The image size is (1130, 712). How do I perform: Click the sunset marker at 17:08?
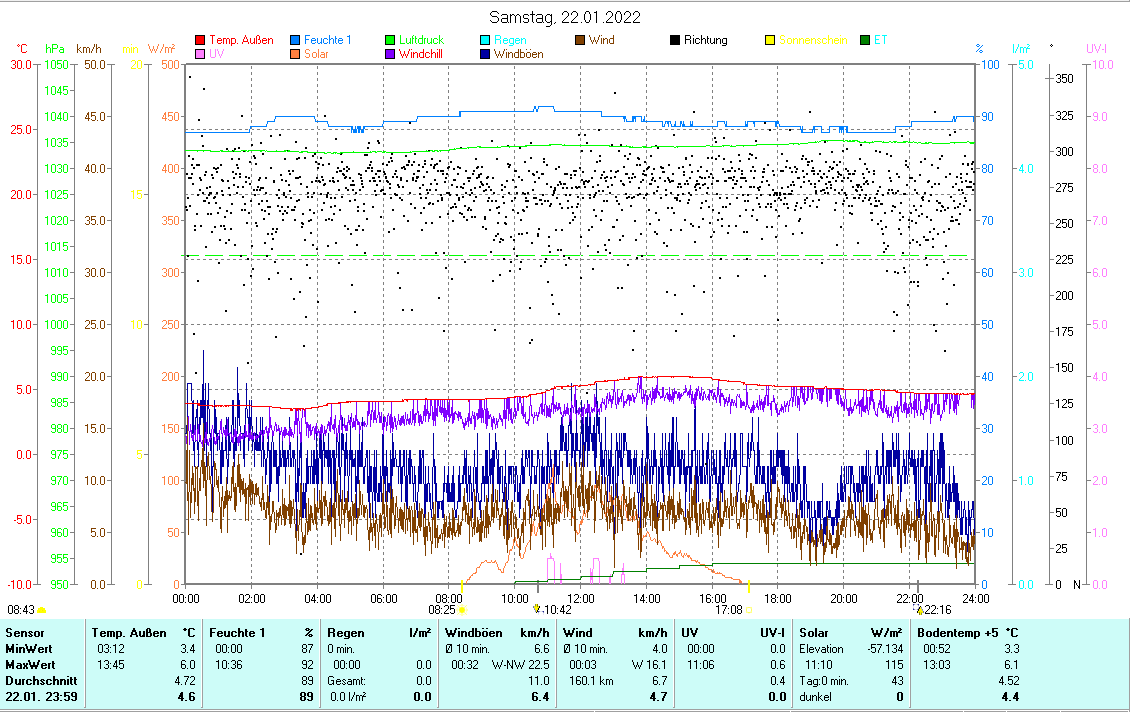[748, 608]
